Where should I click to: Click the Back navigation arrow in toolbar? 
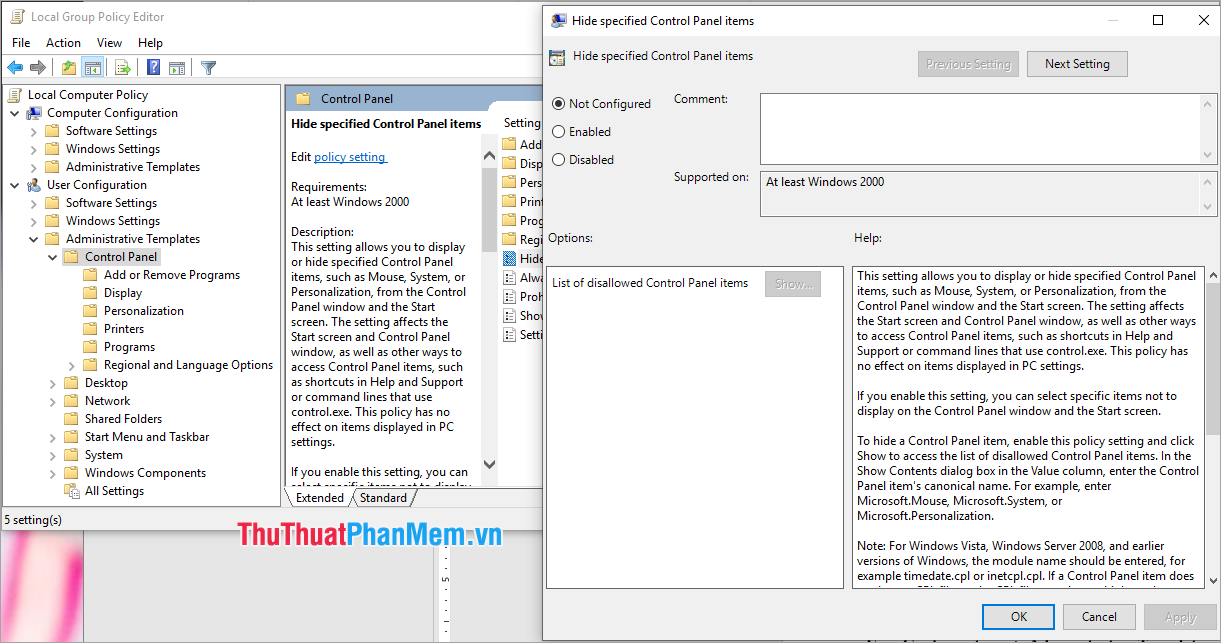[x=15, y=67]
